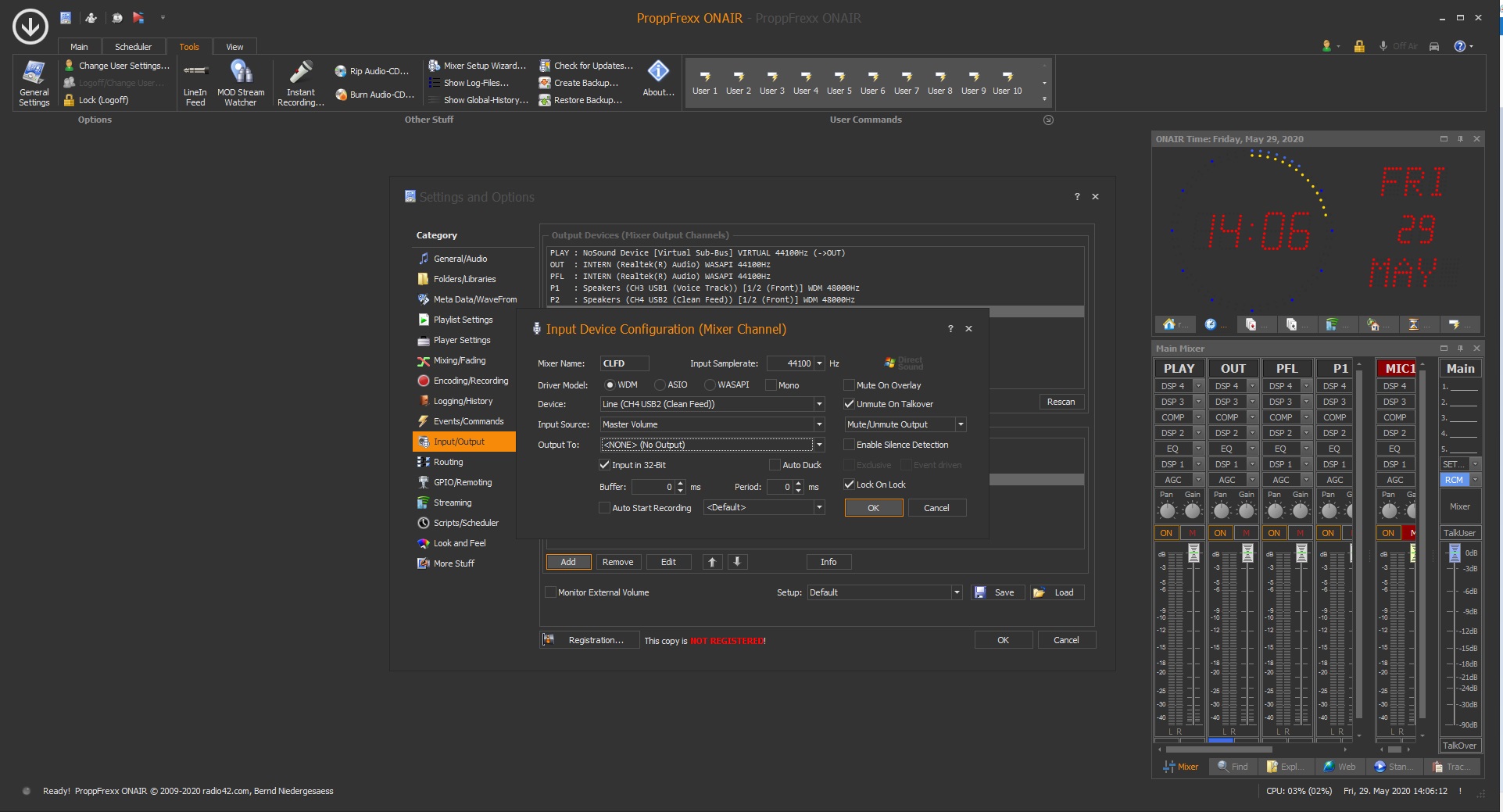Open the MOD Stream Watcher tool
The image size is (1503, 812).
point(241,82)
